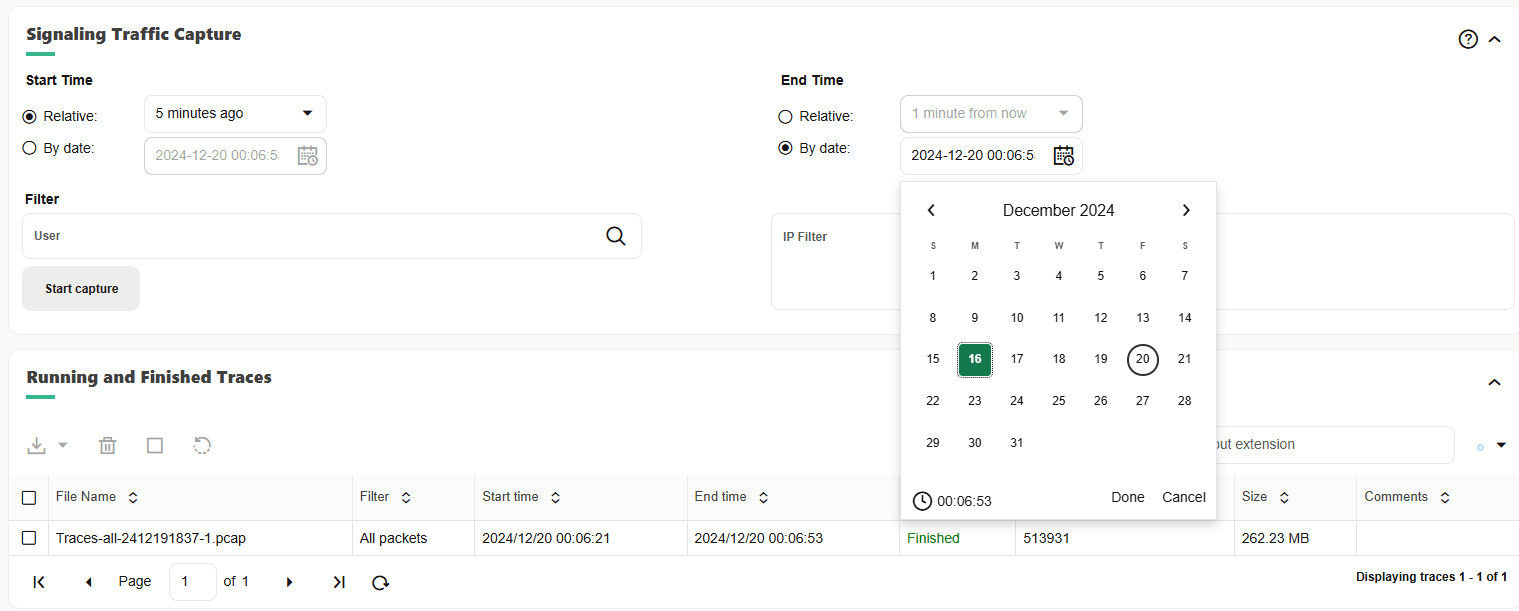This screenshot has height=611, width=1519.
Task: Go to the next month in the calendar
Action: 1186,210
